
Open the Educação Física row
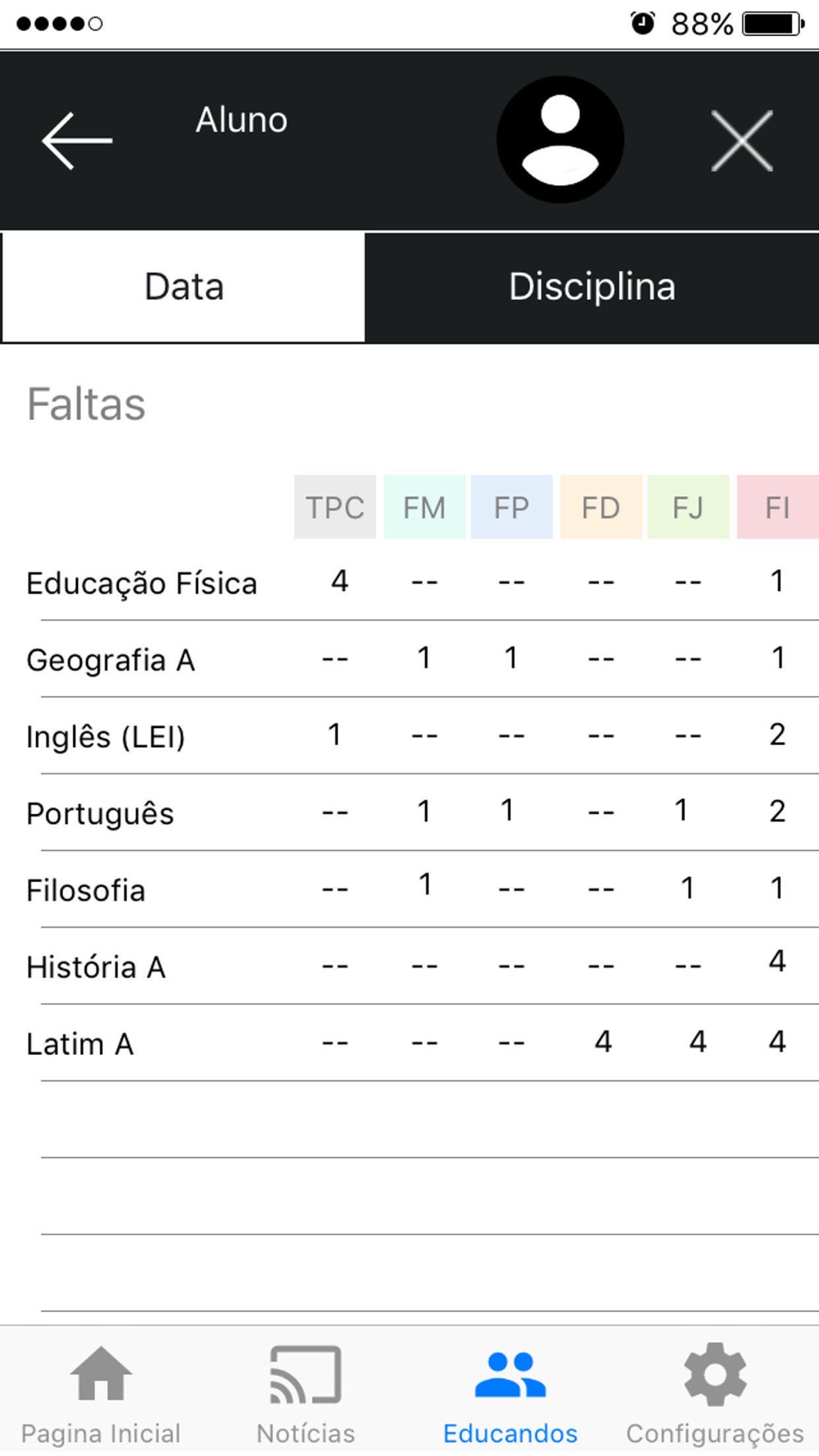tap(409, 582)
